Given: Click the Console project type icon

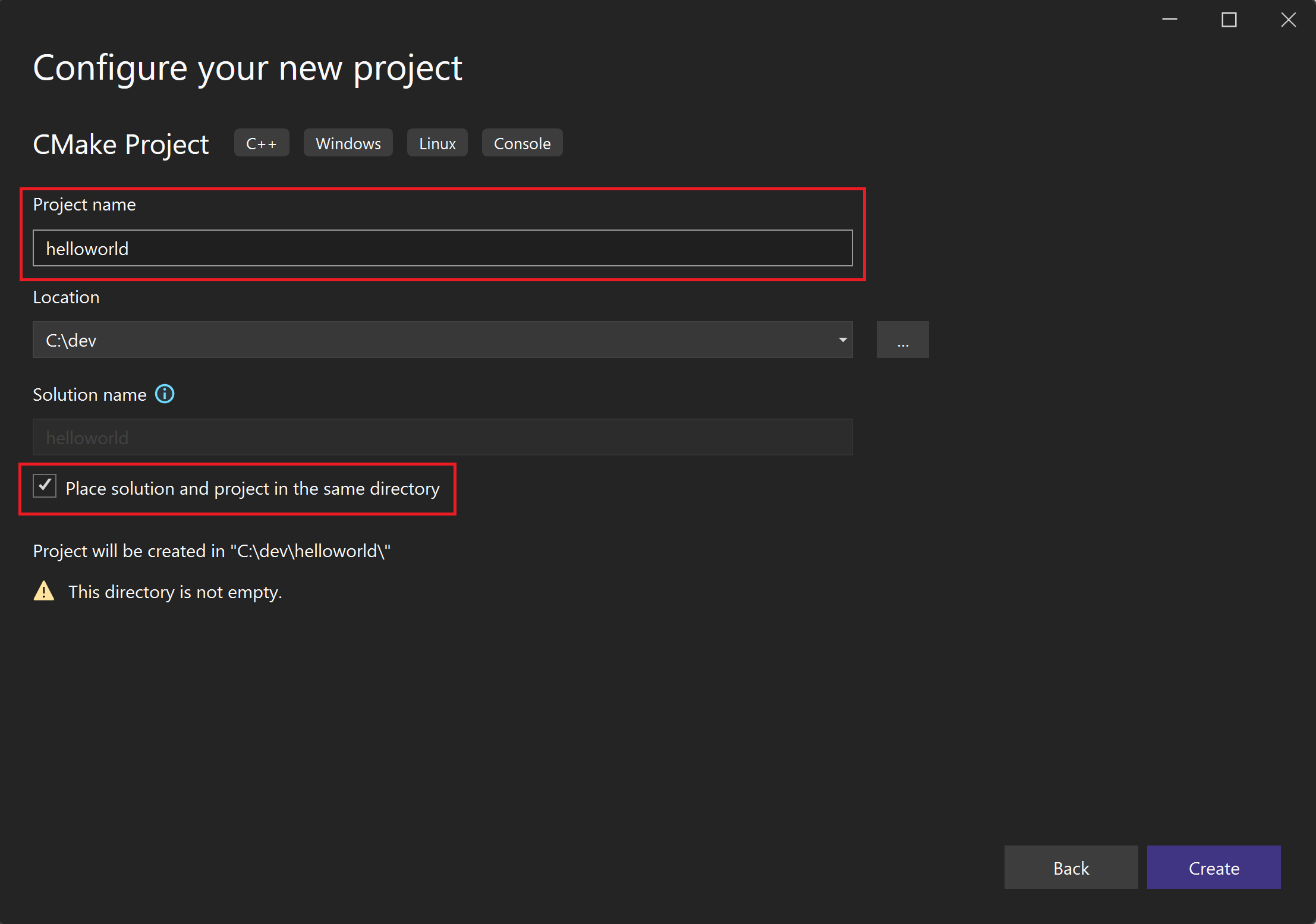Looking at the screenshot, I should point(521,142).
